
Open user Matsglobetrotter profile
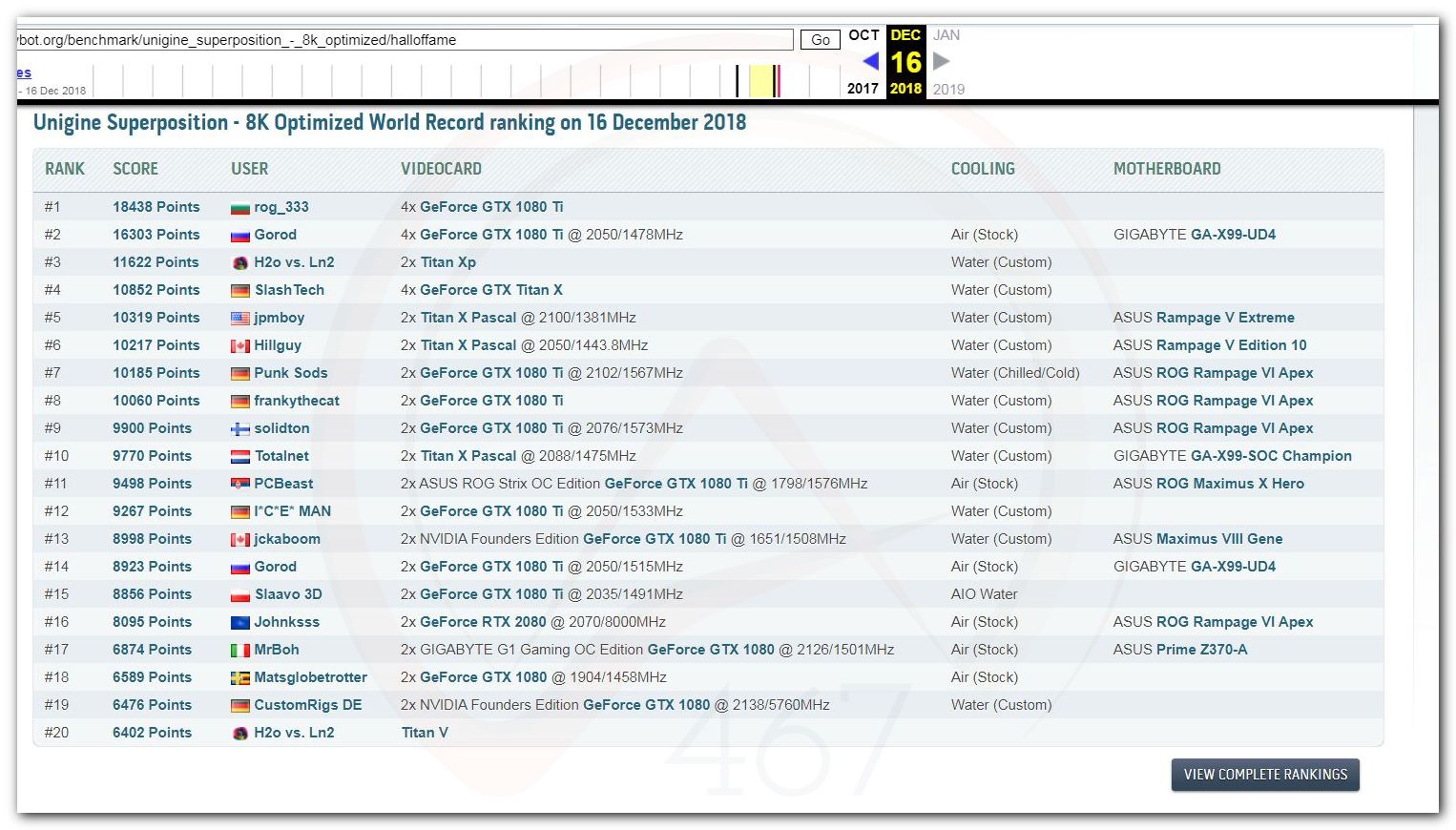310,677
